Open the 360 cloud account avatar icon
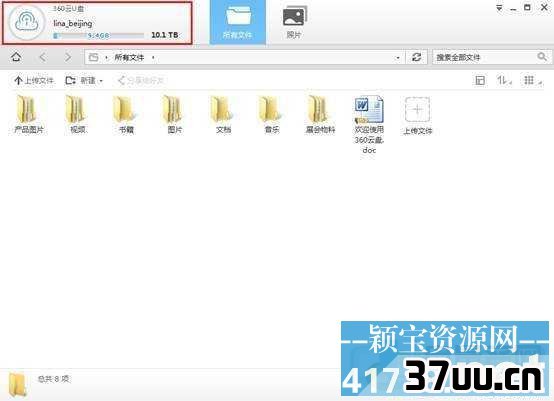 click(x=27, y=22)
